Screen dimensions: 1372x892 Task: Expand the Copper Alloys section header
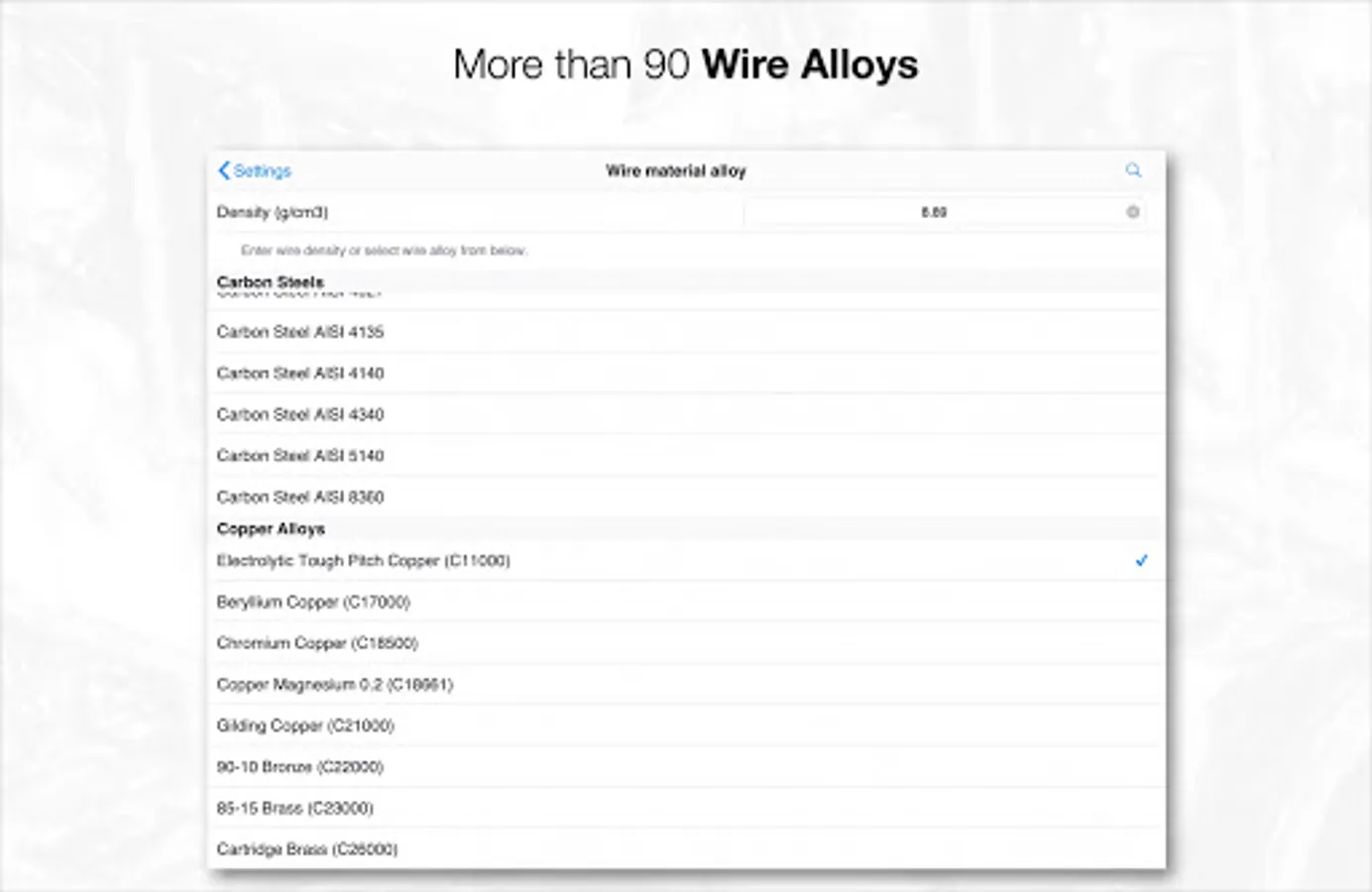pos(271,528)
